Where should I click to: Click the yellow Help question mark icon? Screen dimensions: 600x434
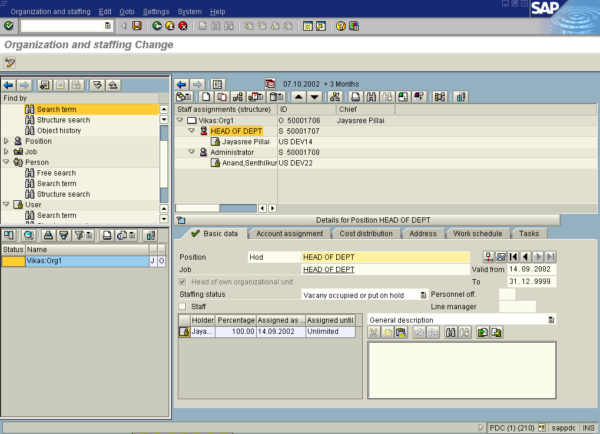[341, 26]
